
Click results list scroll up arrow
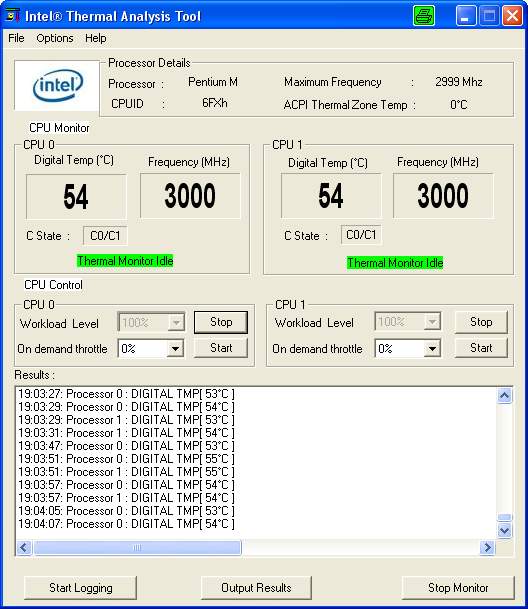504,396
